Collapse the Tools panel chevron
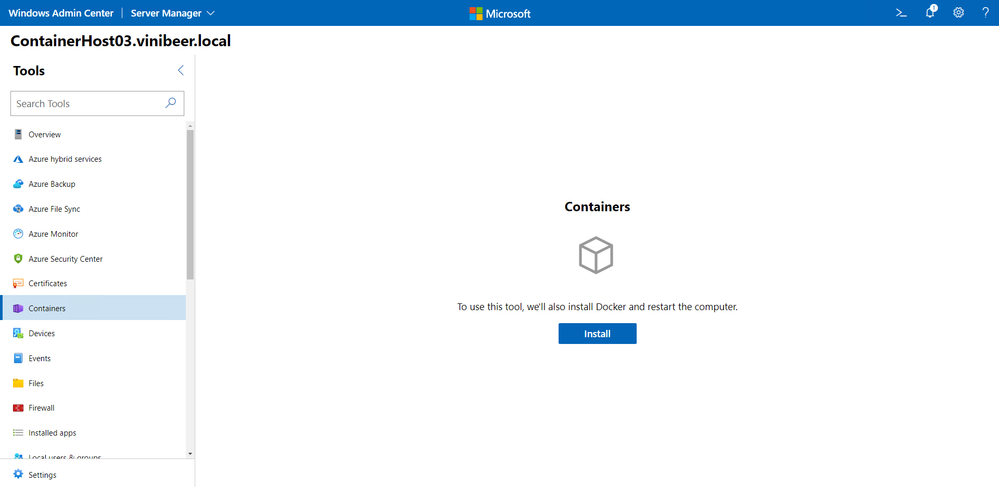 180,71
